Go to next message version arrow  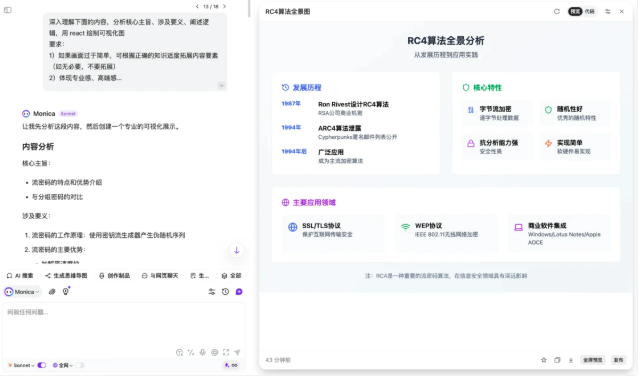224,7
